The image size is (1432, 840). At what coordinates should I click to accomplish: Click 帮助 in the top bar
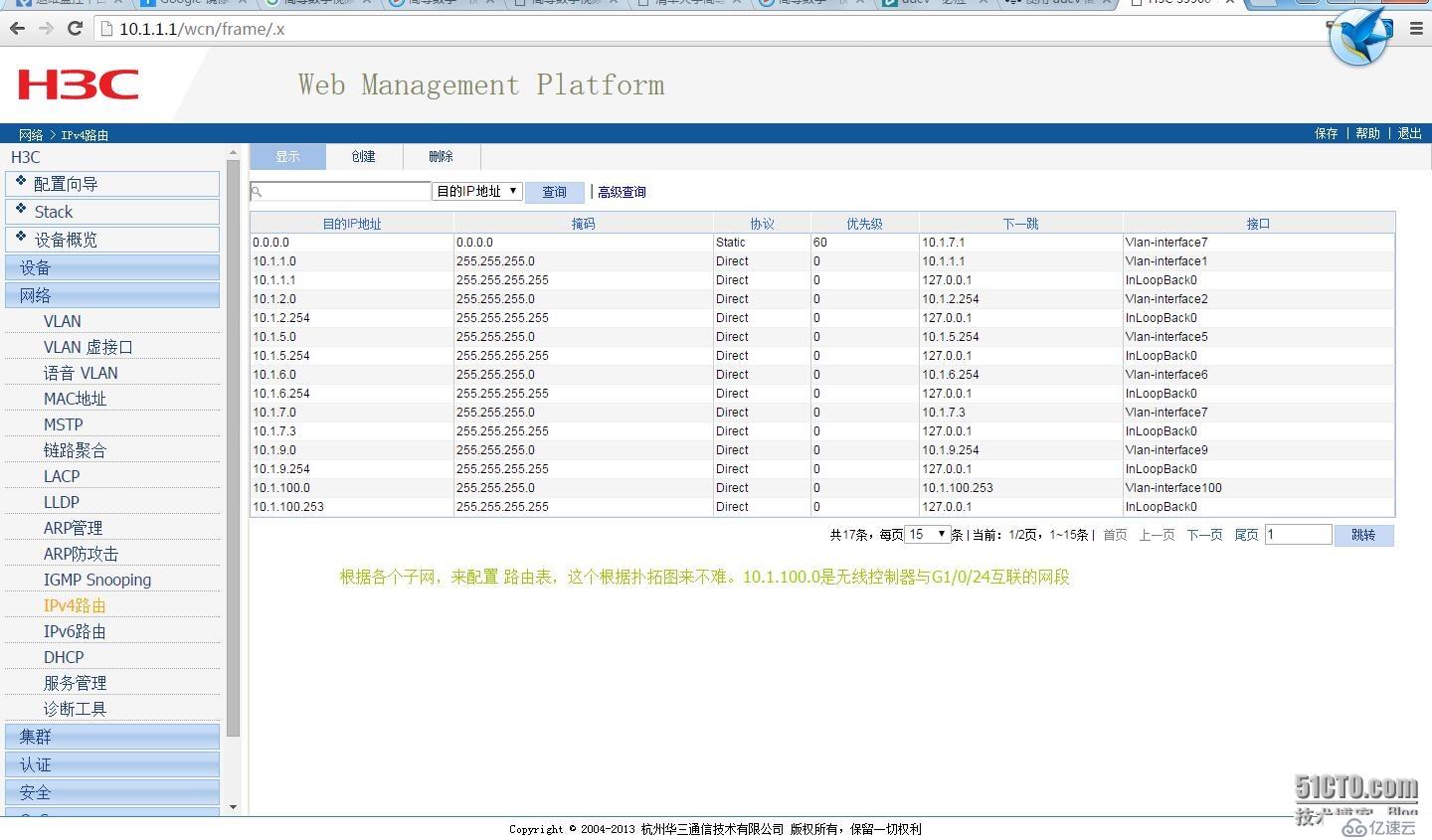click(1368, 133)
